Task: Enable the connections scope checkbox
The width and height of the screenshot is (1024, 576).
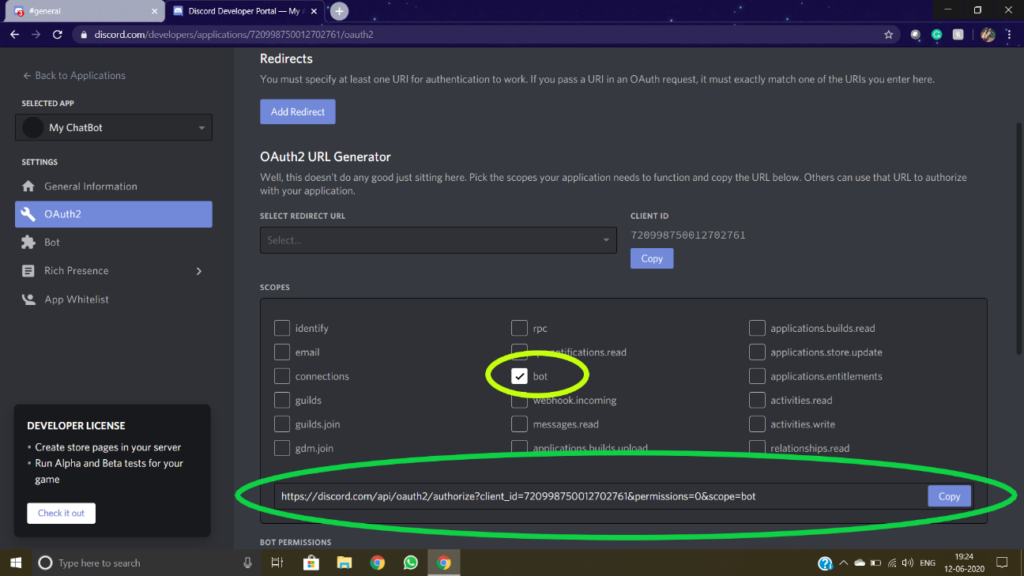Action: pyautogui.click(x=281, y=376)
